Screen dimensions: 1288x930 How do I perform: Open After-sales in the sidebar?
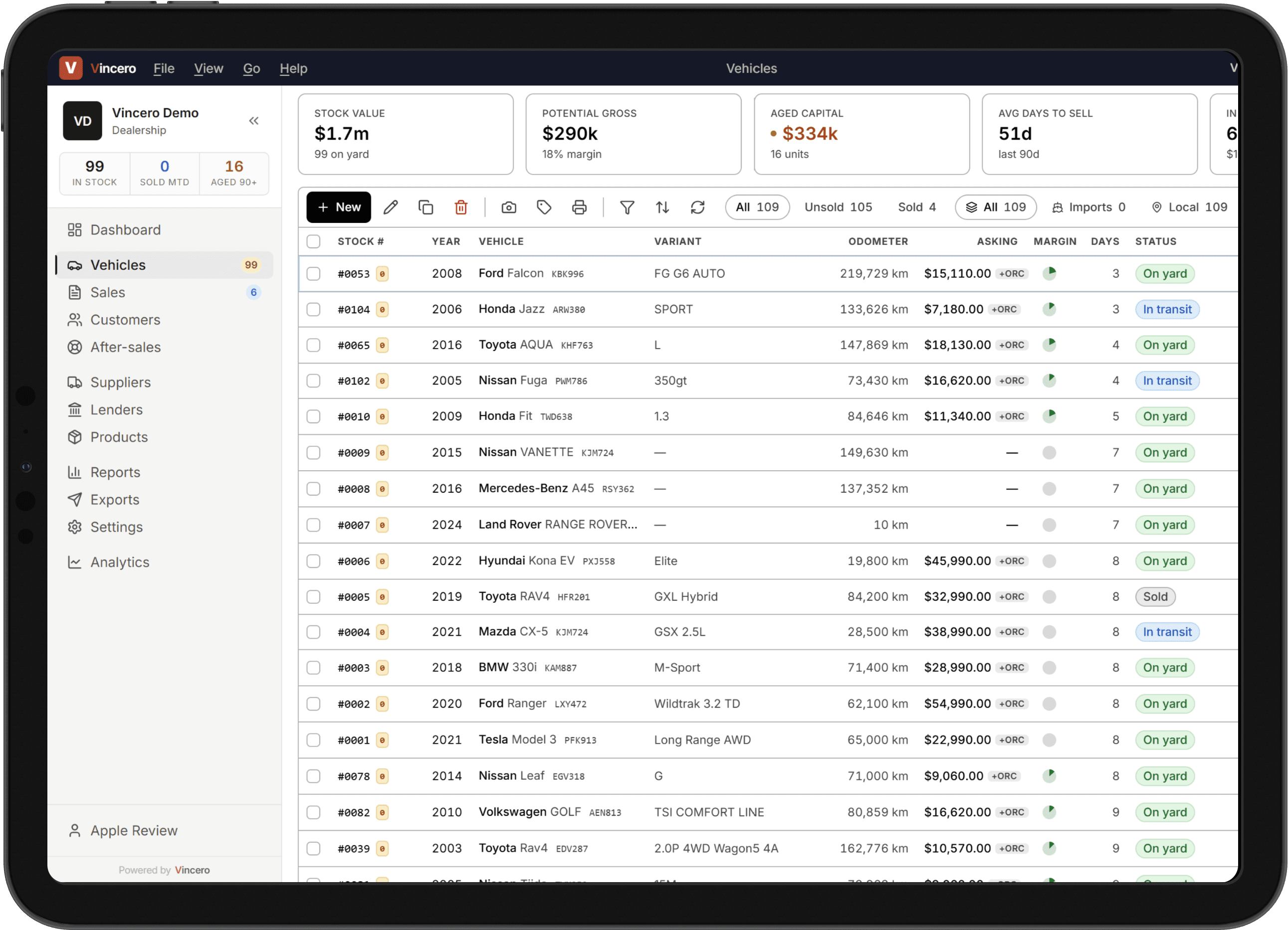tap(164, 347)
